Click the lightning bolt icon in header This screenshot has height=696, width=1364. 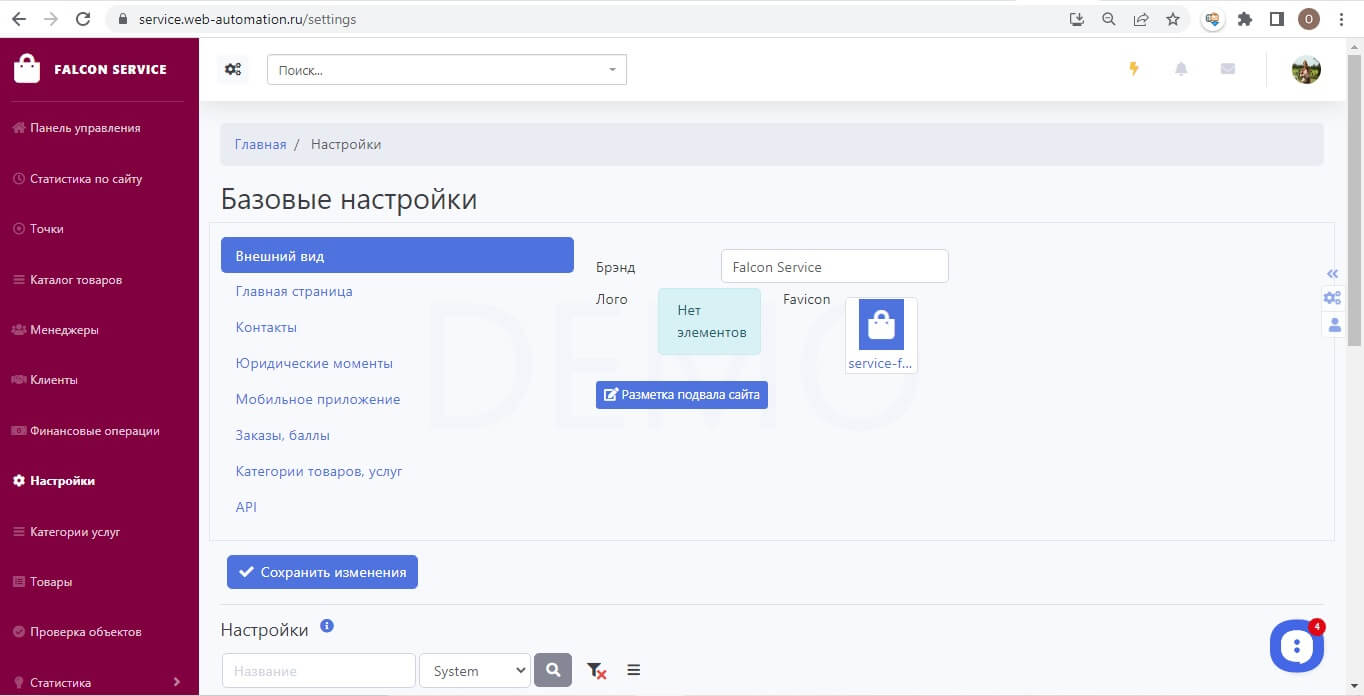pyautogui.click(x=1134, y=69)
